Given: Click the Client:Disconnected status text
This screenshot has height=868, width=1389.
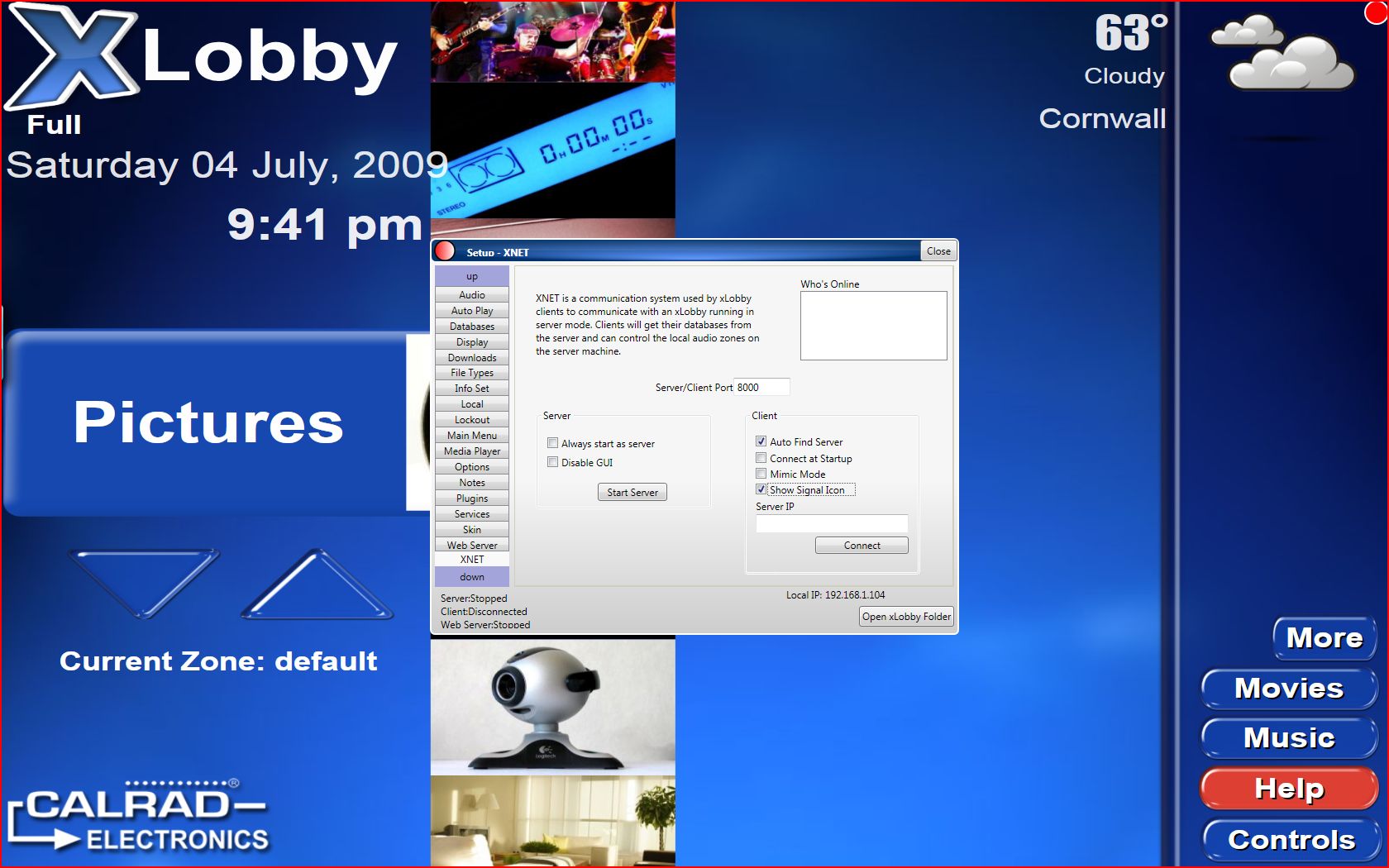Looking at the screenshot, I should point(484,612).
